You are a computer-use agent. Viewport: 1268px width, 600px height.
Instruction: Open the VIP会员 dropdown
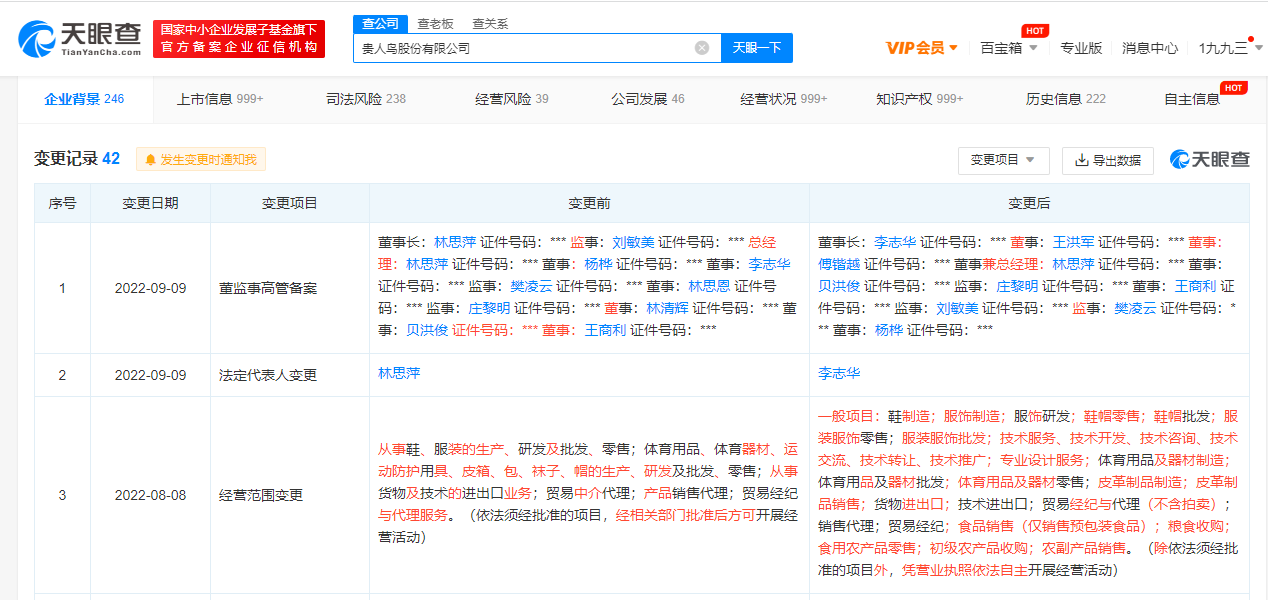pos(921,47)
